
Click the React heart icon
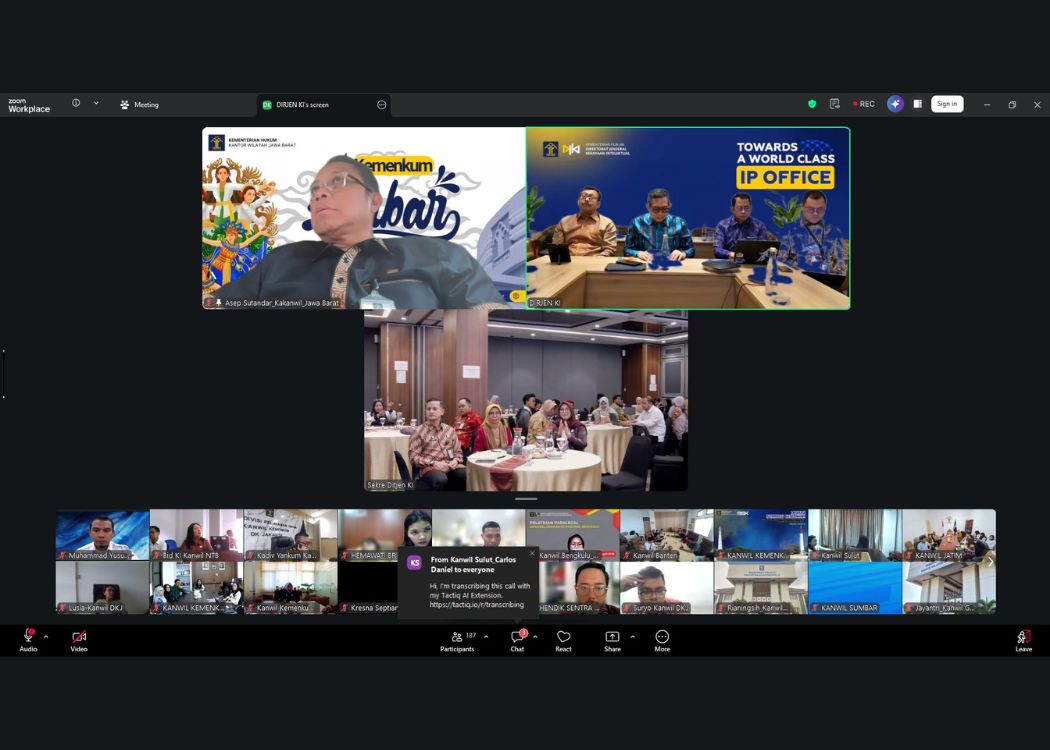pos(563,639)
